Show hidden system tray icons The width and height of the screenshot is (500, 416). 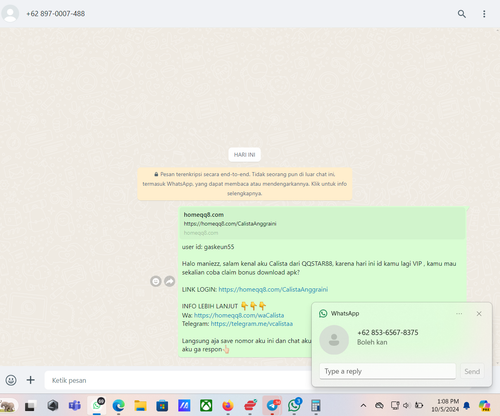click(x=363, y=405)
